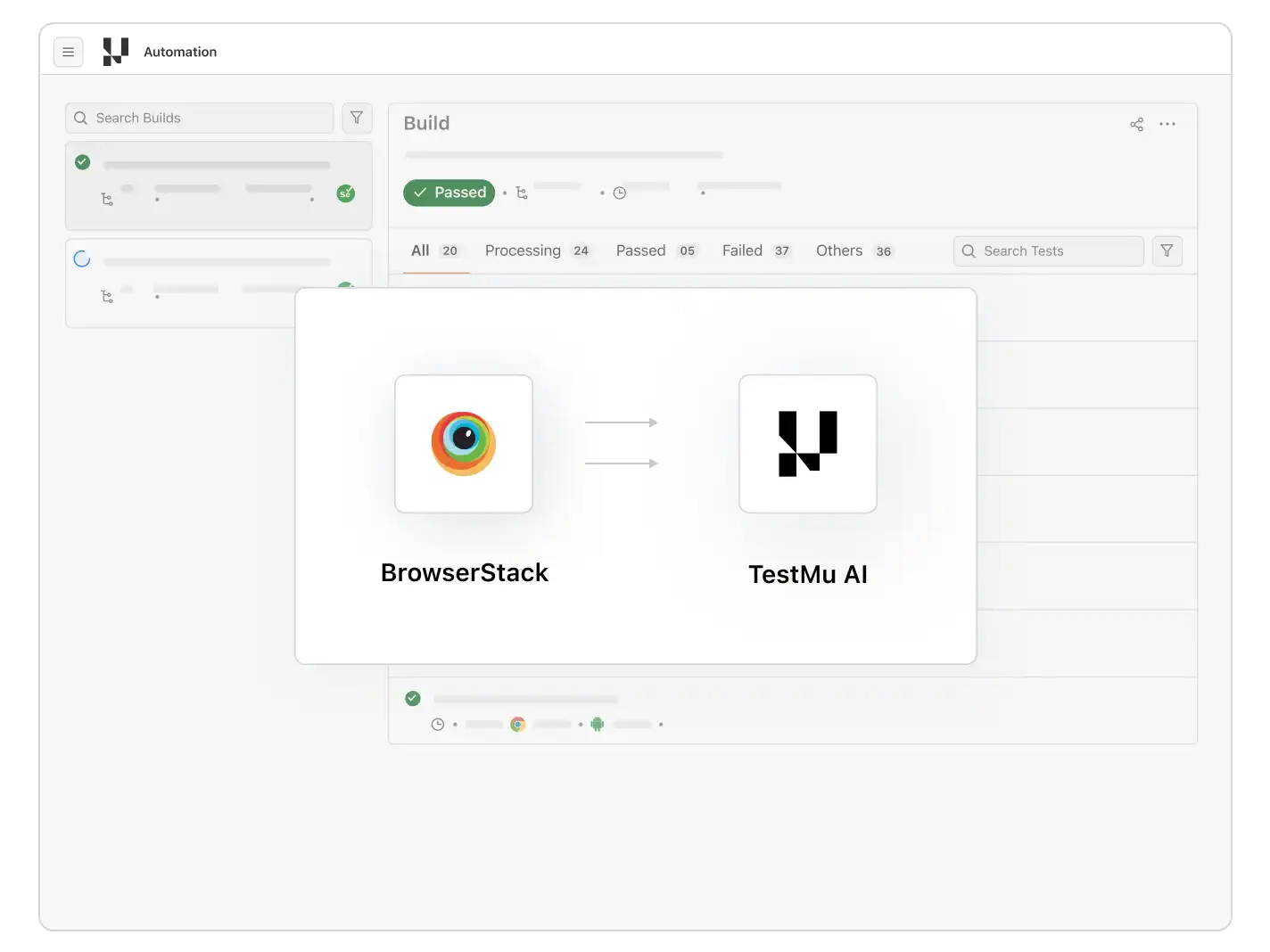Select the Android icon on the test row

click(597, 725)
